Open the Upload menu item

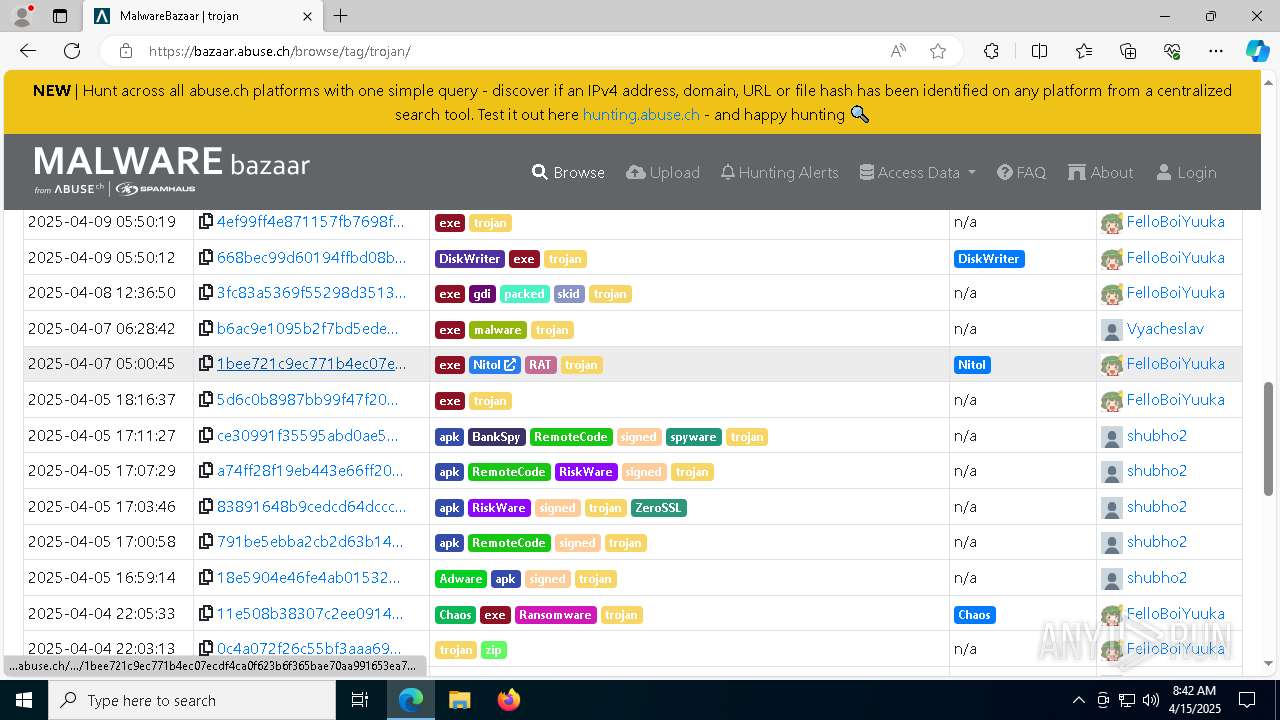(x=663, y=172)
